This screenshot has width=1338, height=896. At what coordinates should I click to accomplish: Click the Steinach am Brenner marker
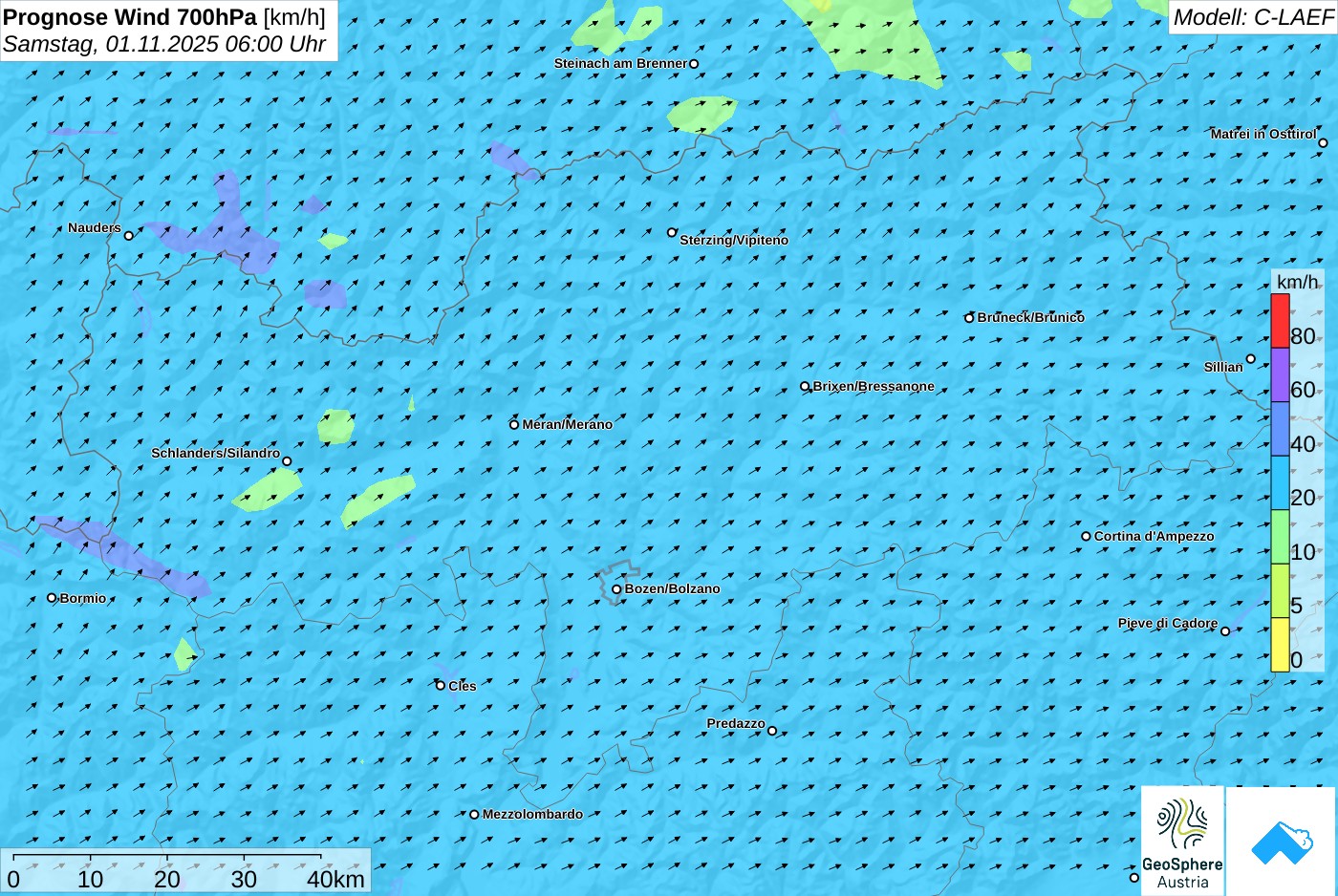[694, 64]
